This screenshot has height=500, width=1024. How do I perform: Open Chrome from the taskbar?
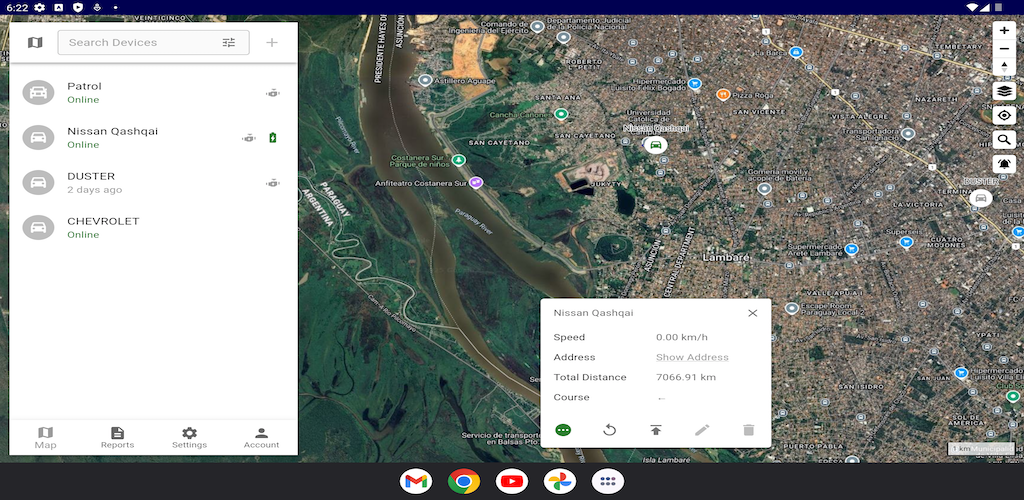point(464,482)
